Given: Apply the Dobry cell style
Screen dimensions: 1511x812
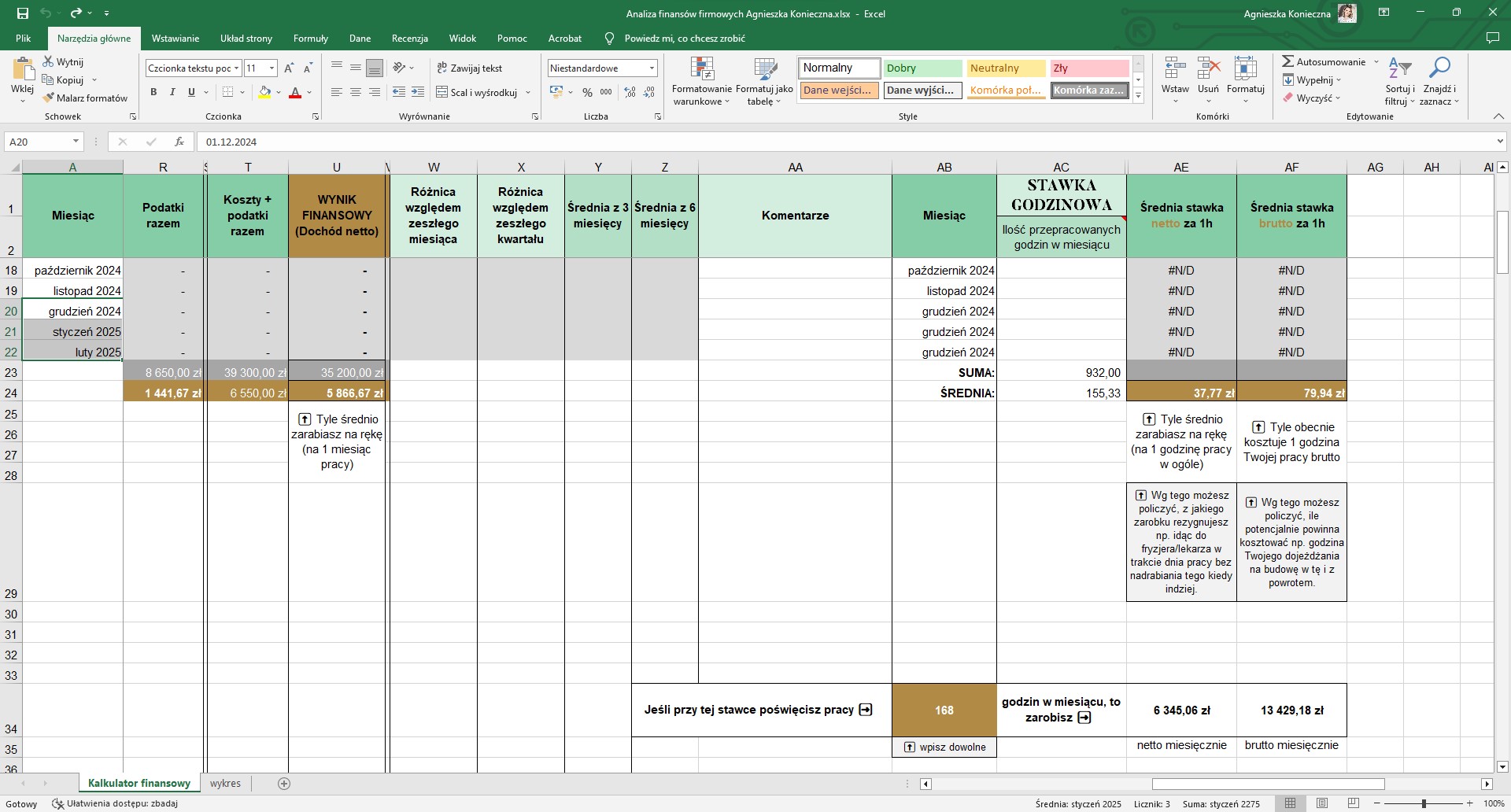Looking at the screenshot, I should (x=922, y=68).
